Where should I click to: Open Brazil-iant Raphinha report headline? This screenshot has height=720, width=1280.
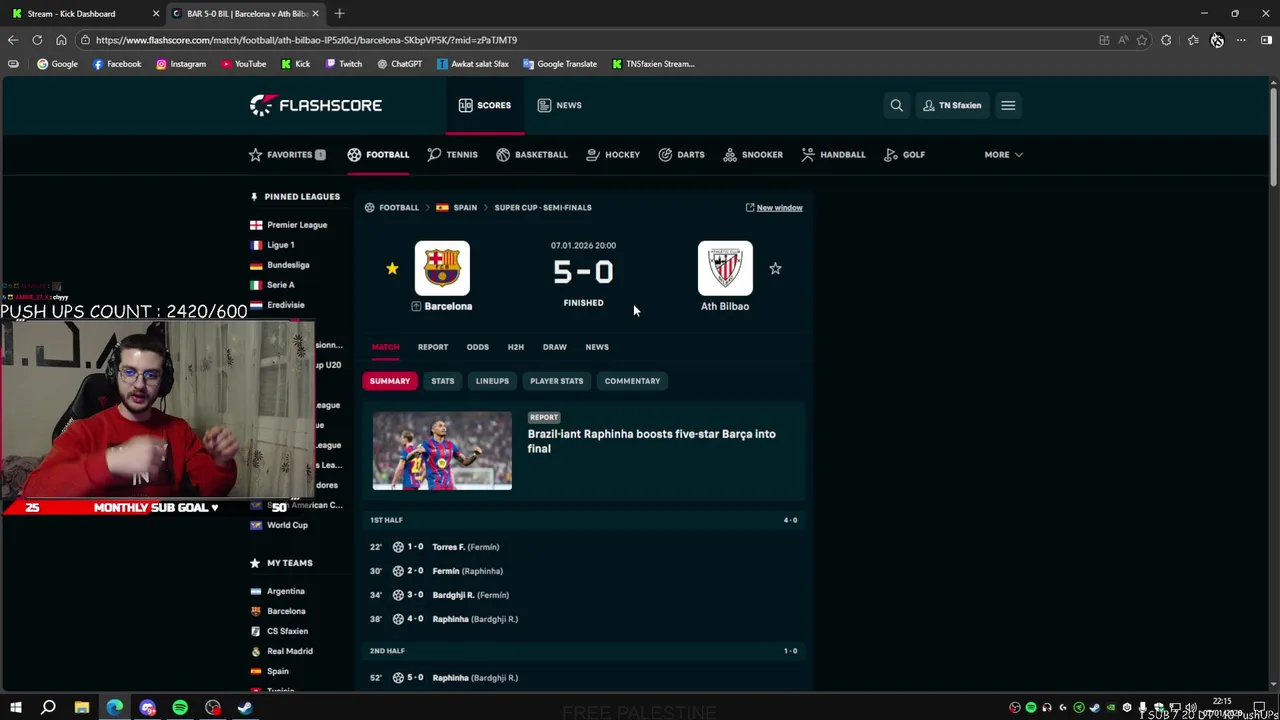pyautogui.click(x=651, y=441)
